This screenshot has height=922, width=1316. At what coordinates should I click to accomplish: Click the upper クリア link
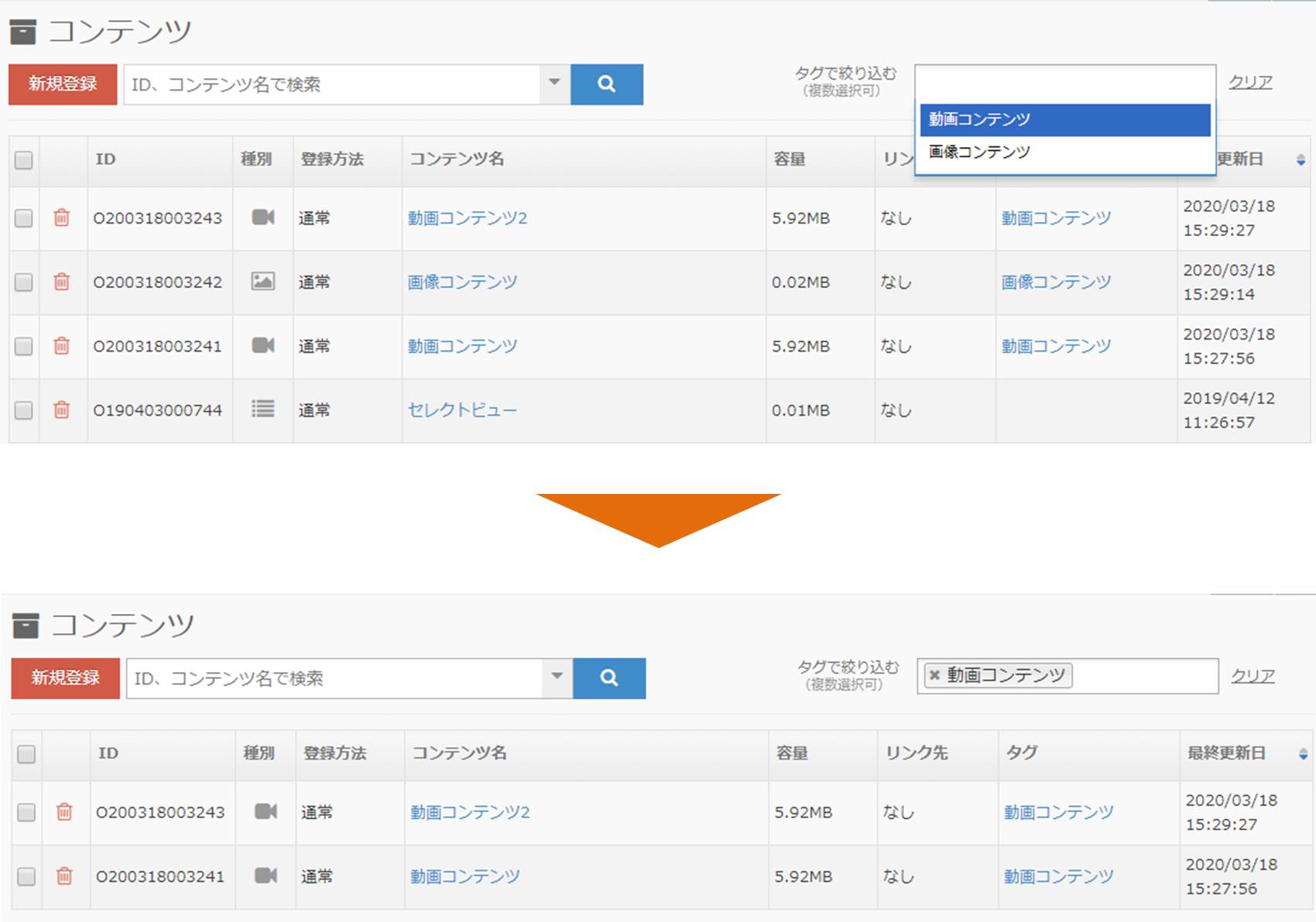(x=1250, y=82)
